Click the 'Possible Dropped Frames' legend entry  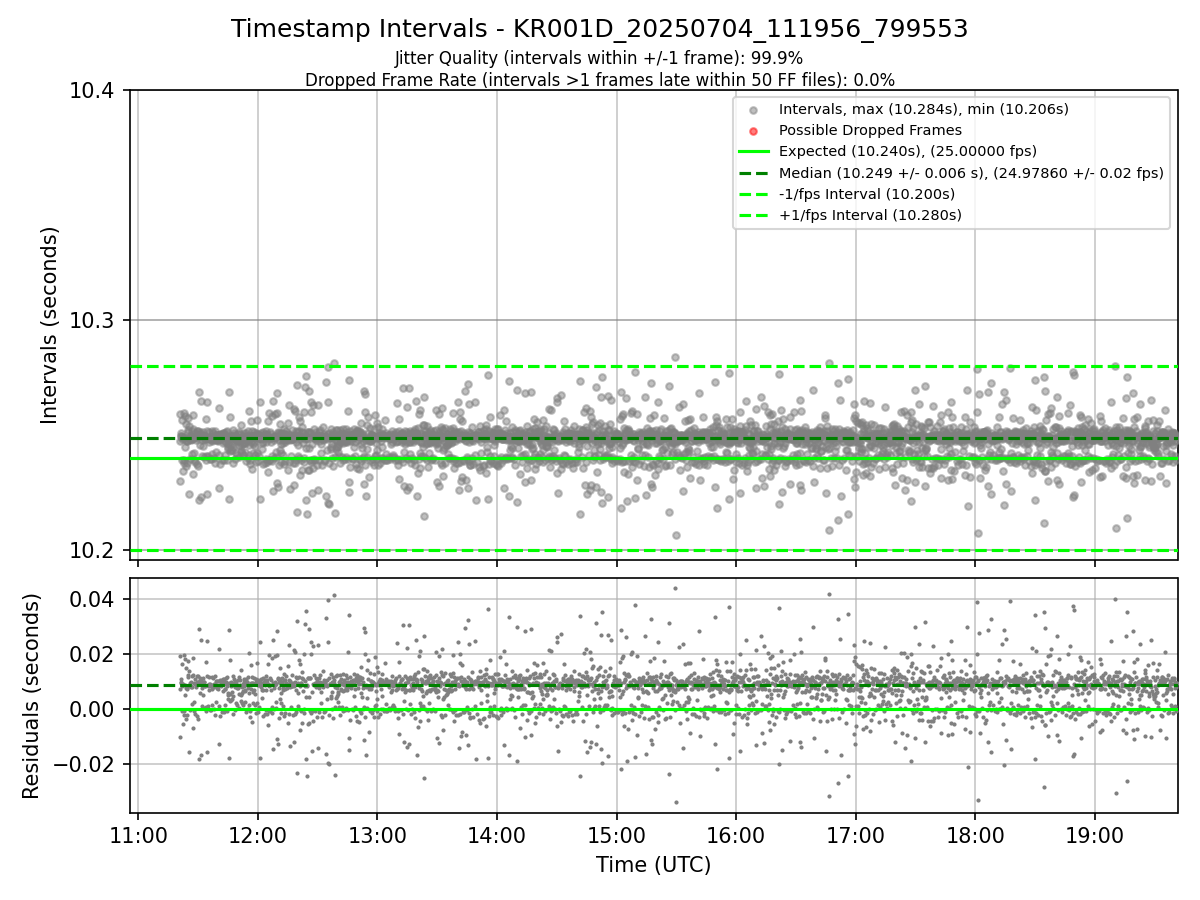click(x=870, y=130)
